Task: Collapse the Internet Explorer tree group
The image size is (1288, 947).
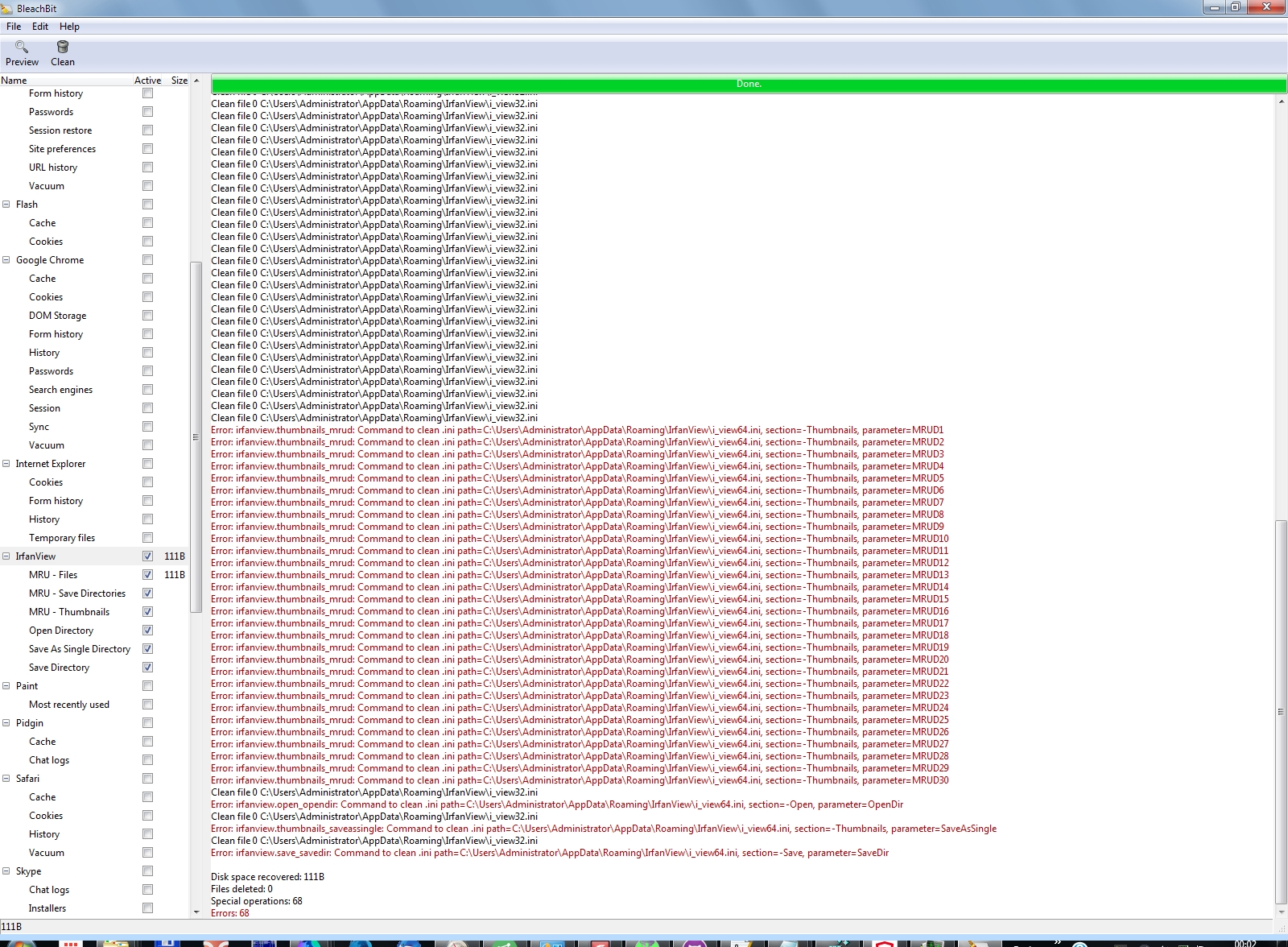Action: pos(6,464)
